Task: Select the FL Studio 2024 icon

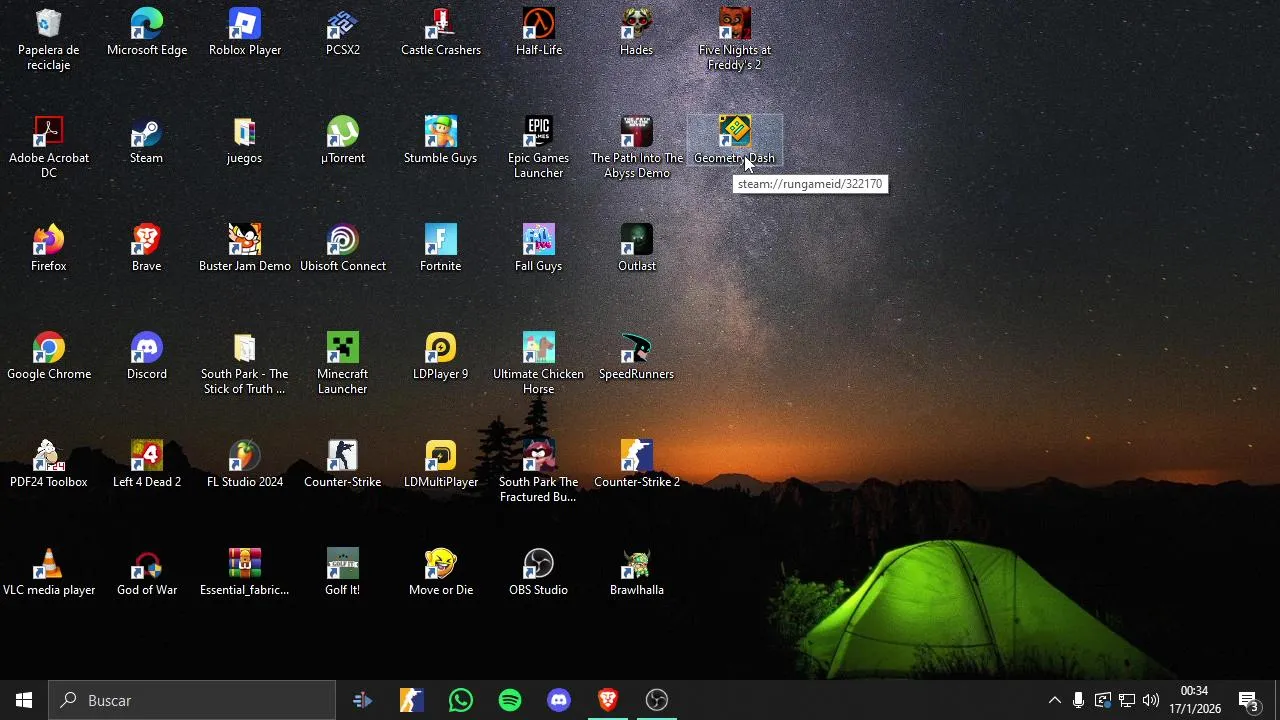Action: point(244,465)
